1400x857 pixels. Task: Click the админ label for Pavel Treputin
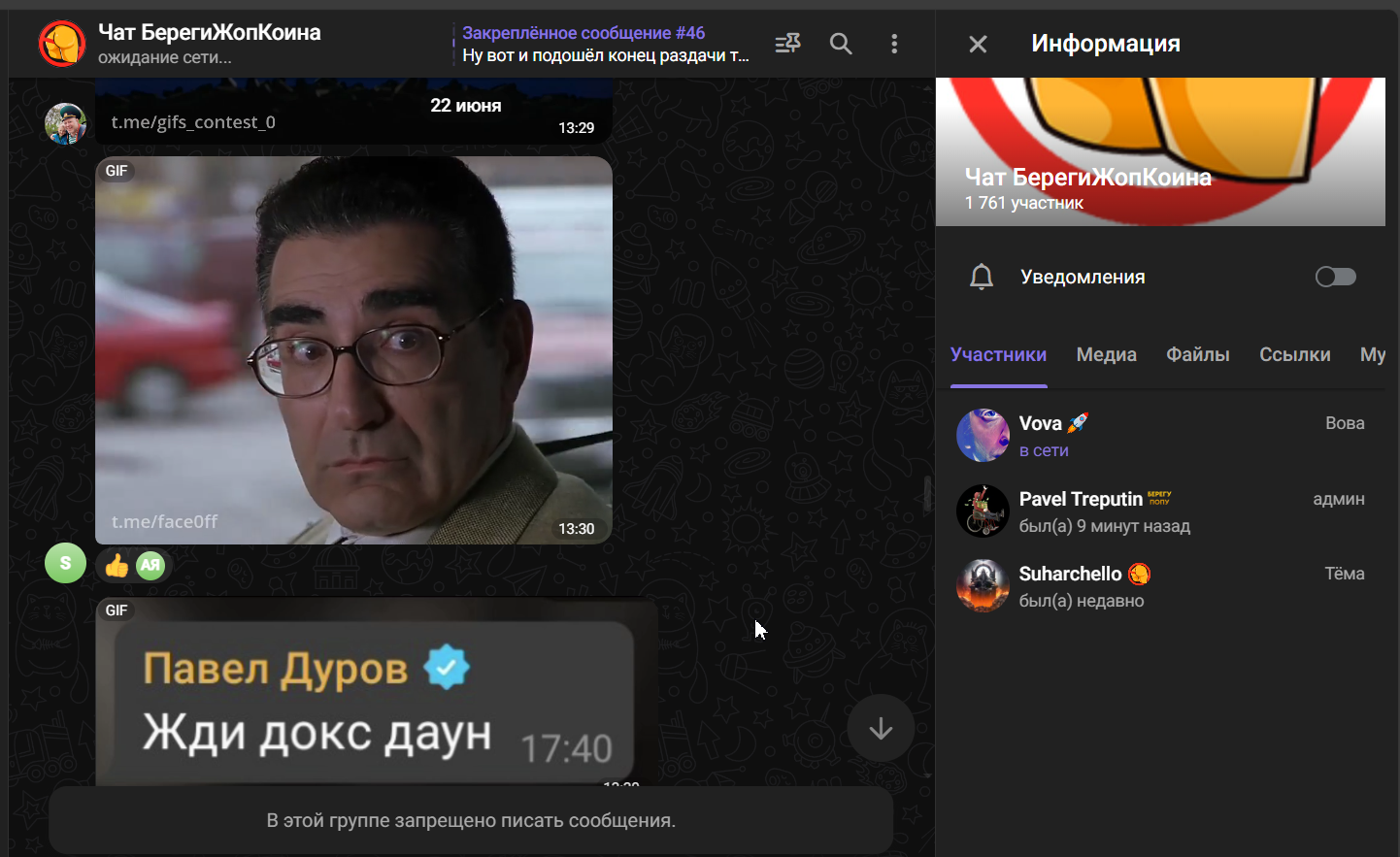coord(1339,499)
